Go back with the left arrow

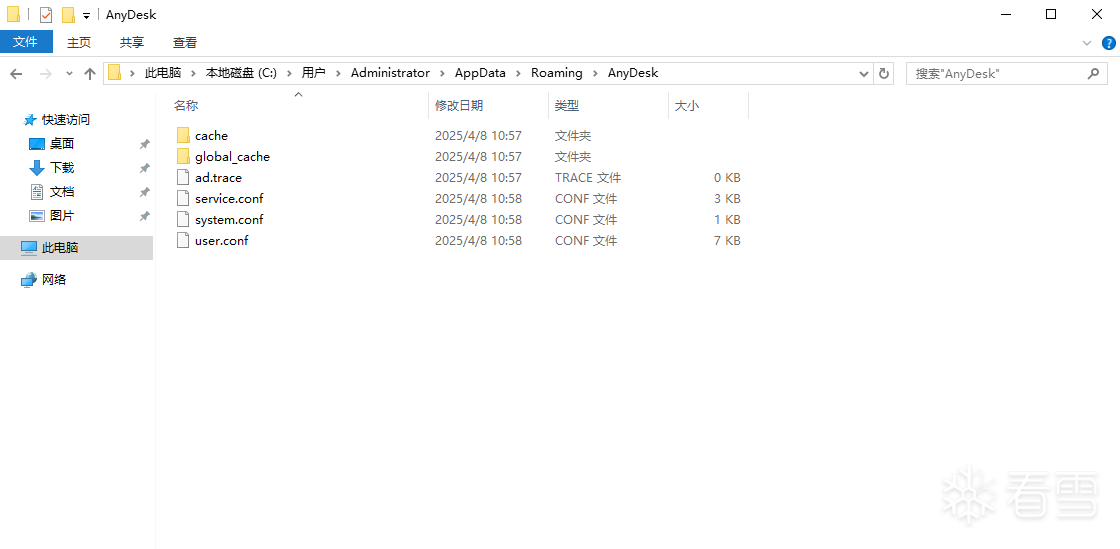point(16,73)
